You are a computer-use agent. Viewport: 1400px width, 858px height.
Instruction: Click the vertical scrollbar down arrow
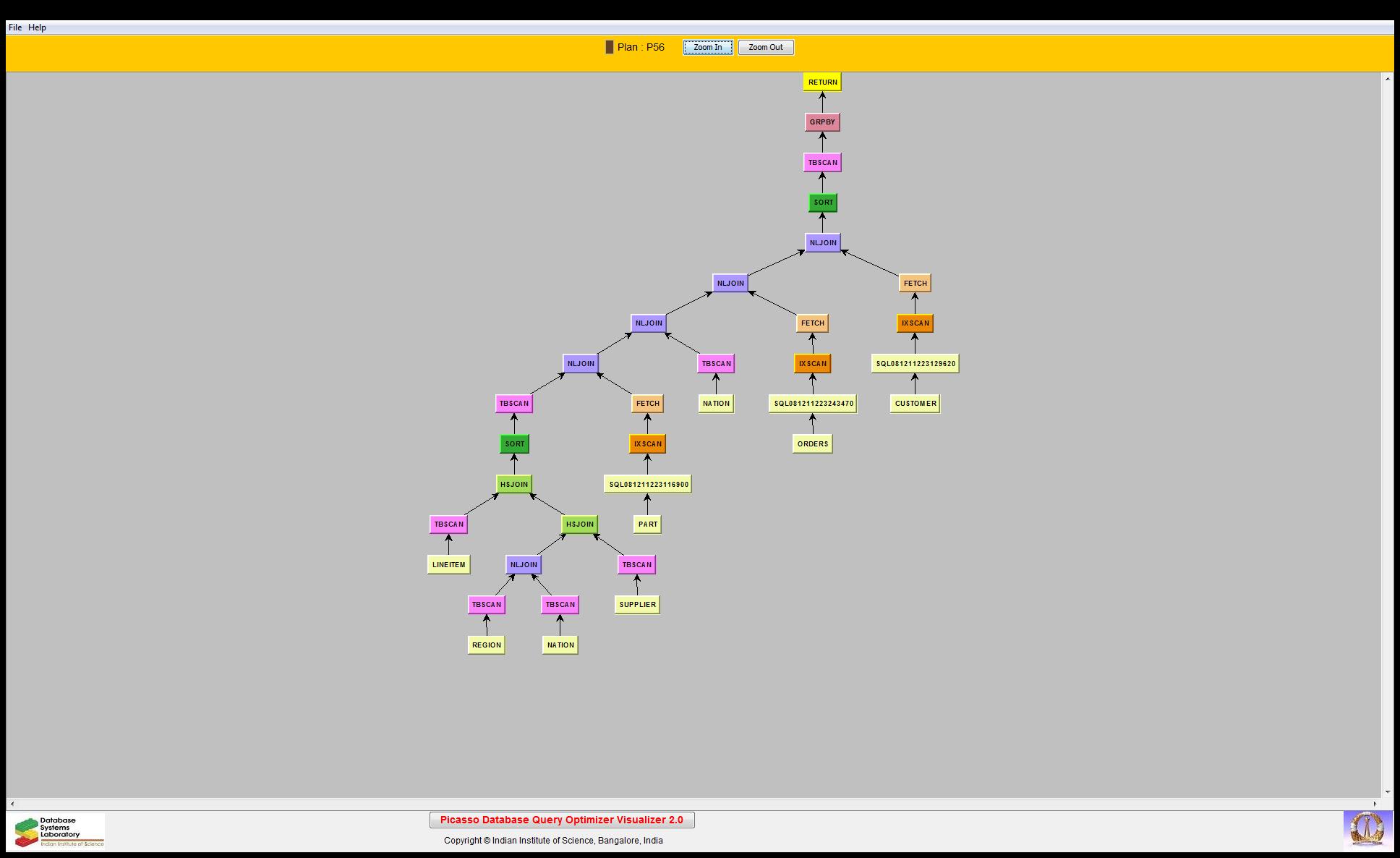coord(1387,792)
